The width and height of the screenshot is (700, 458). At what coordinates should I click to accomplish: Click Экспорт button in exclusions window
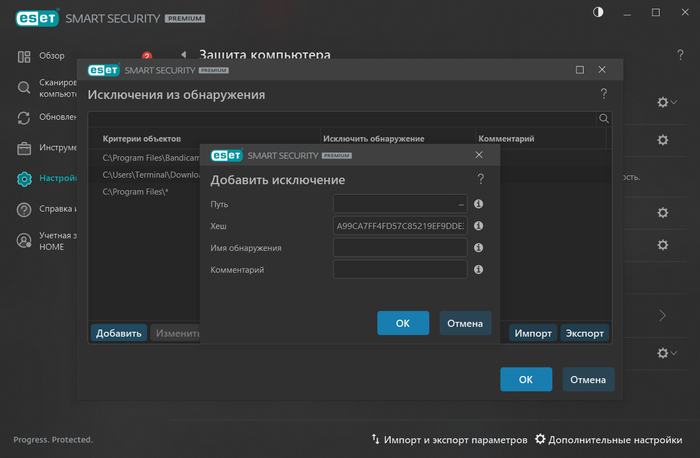point(585,333)
